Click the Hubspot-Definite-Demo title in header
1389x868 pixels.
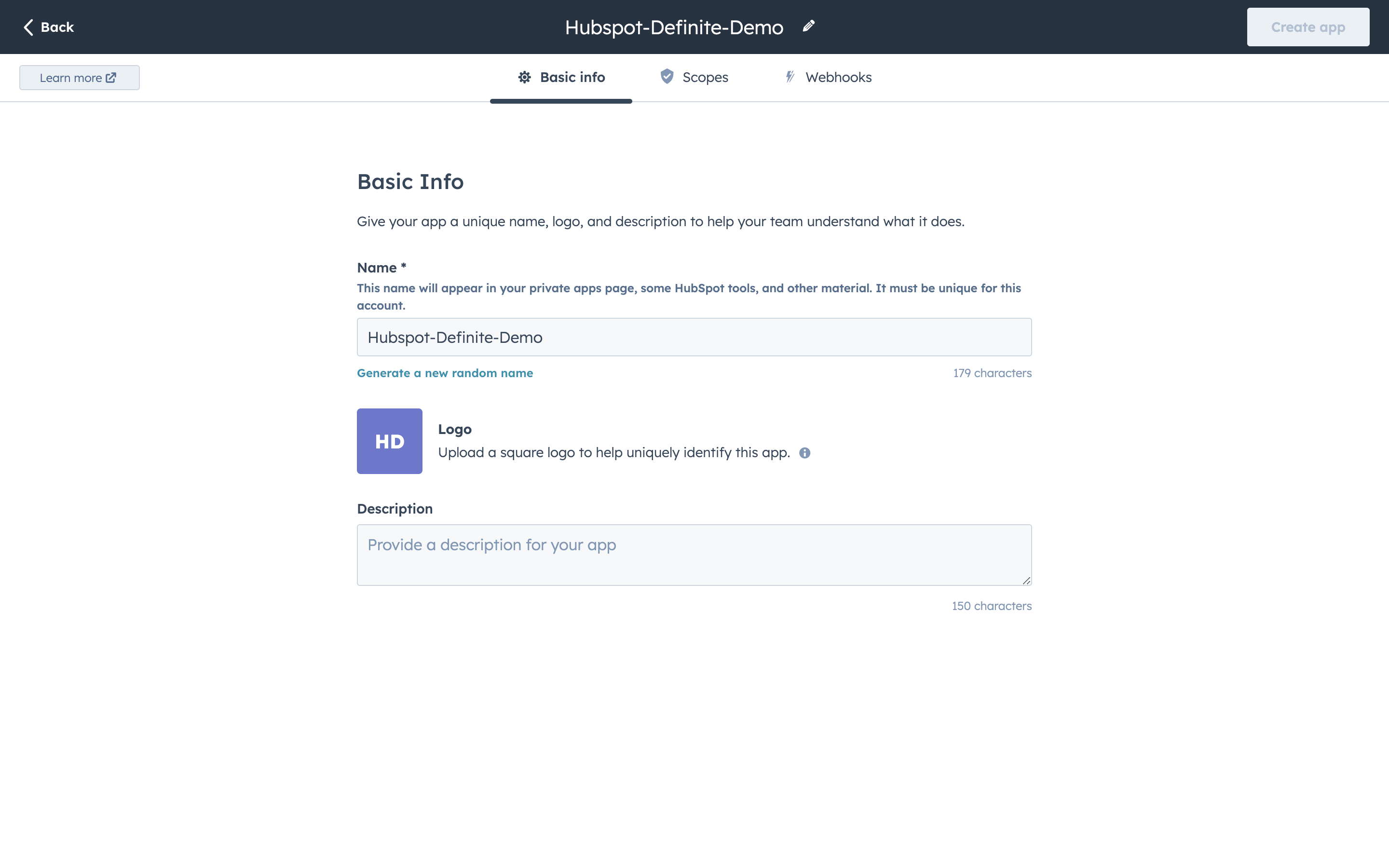pos(674,27)
